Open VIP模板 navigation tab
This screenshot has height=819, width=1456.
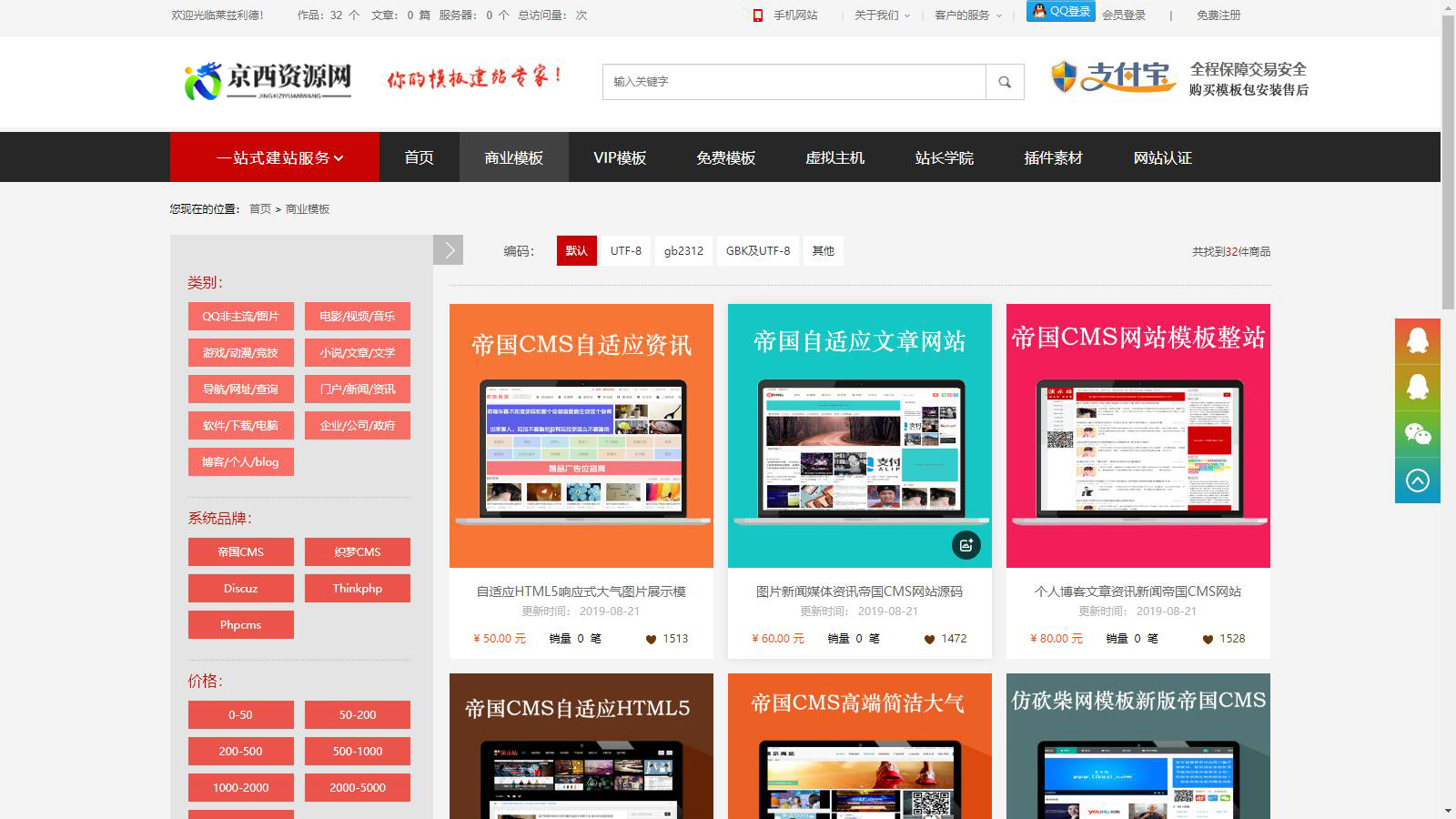(620, 157)
